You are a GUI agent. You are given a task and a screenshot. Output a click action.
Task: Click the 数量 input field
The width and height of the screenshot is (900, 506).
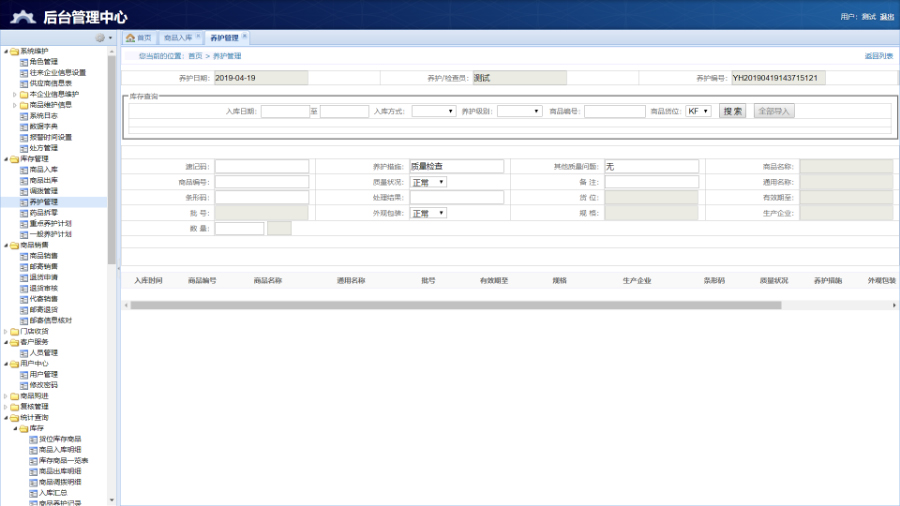click(x=239, y=229)
